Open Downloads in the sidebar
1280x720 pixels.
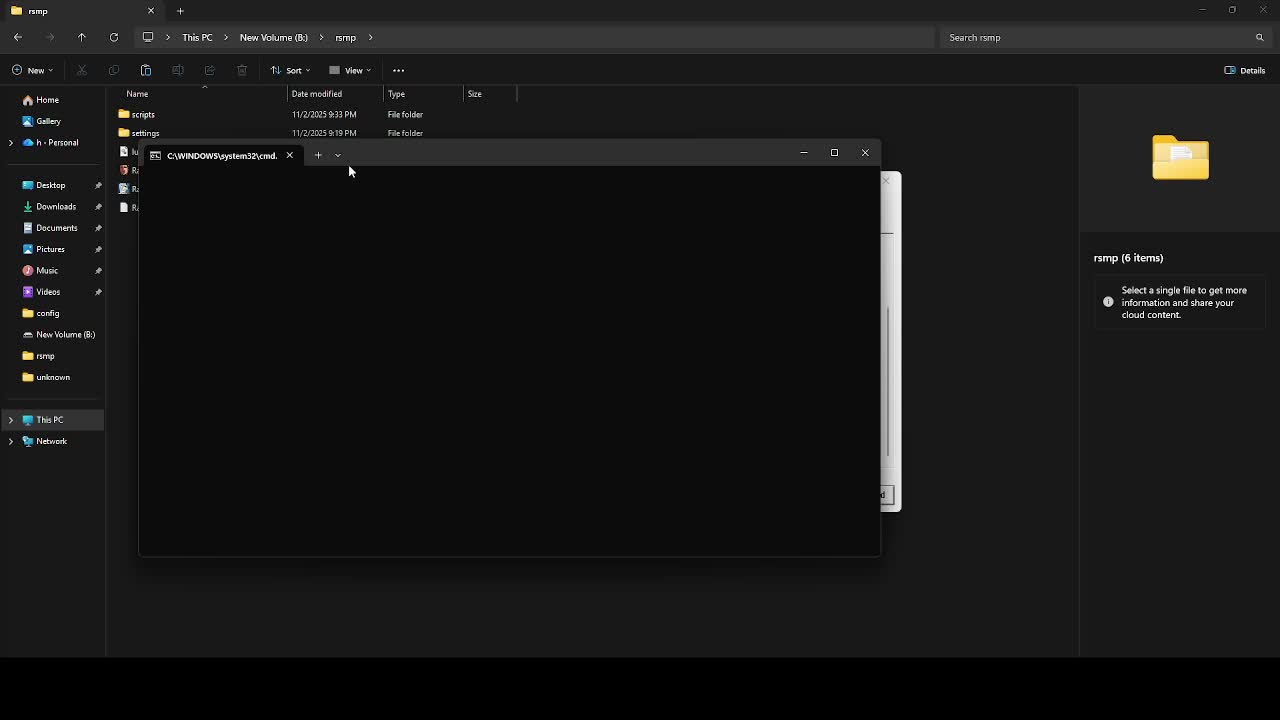[55, 207]
